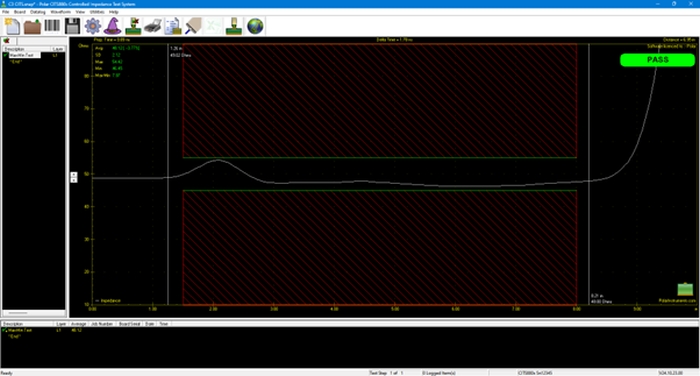Image resolution: width=700 pixels, height=376 pixels.
Task: Click the left panel horizontal scrollbar
Action: pyautogui.click(x=34, y=313)
